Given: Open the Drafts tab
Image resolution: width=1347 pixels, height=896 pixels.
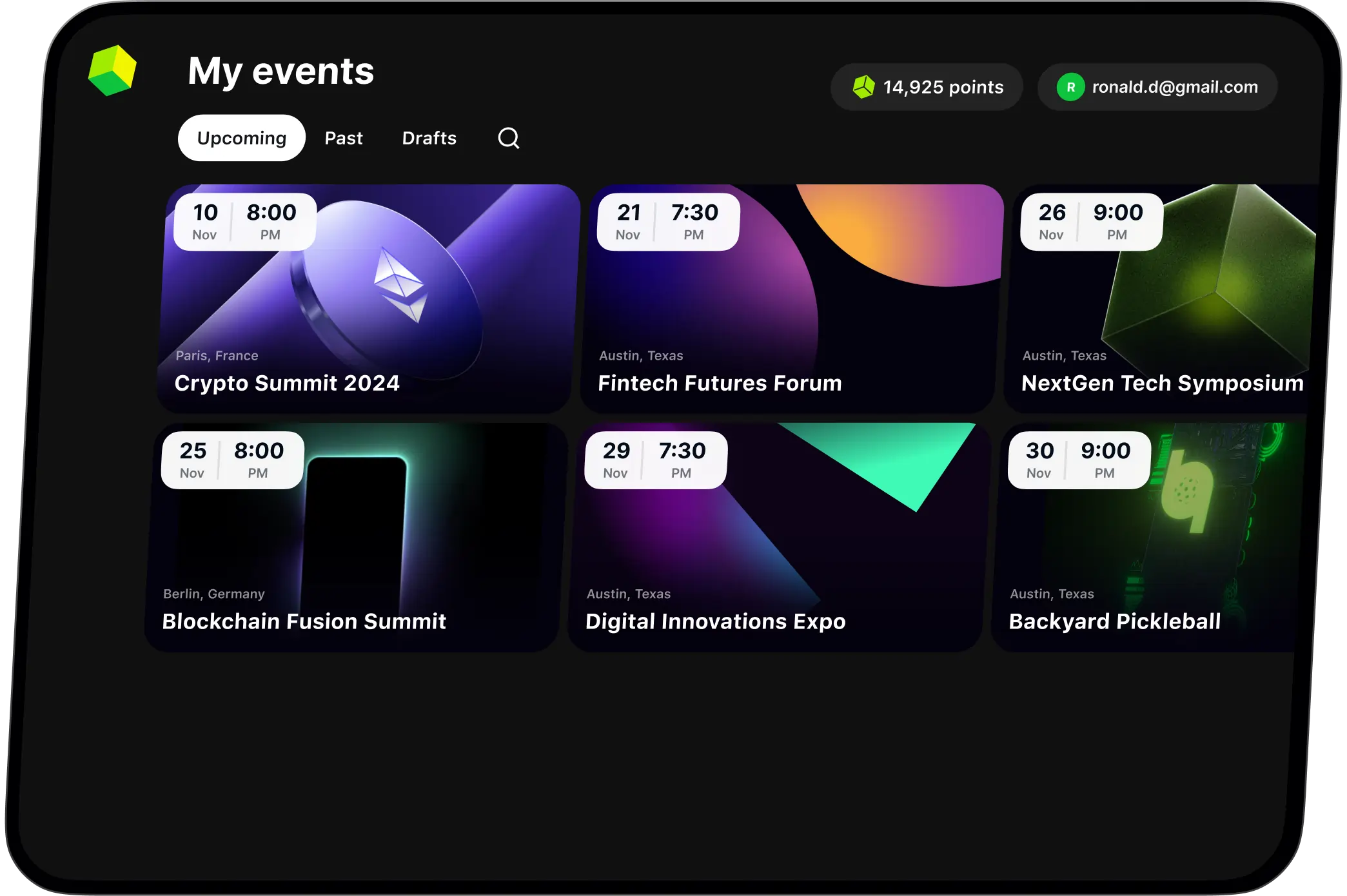Looking at the screenshot, I should click(429, 138).
